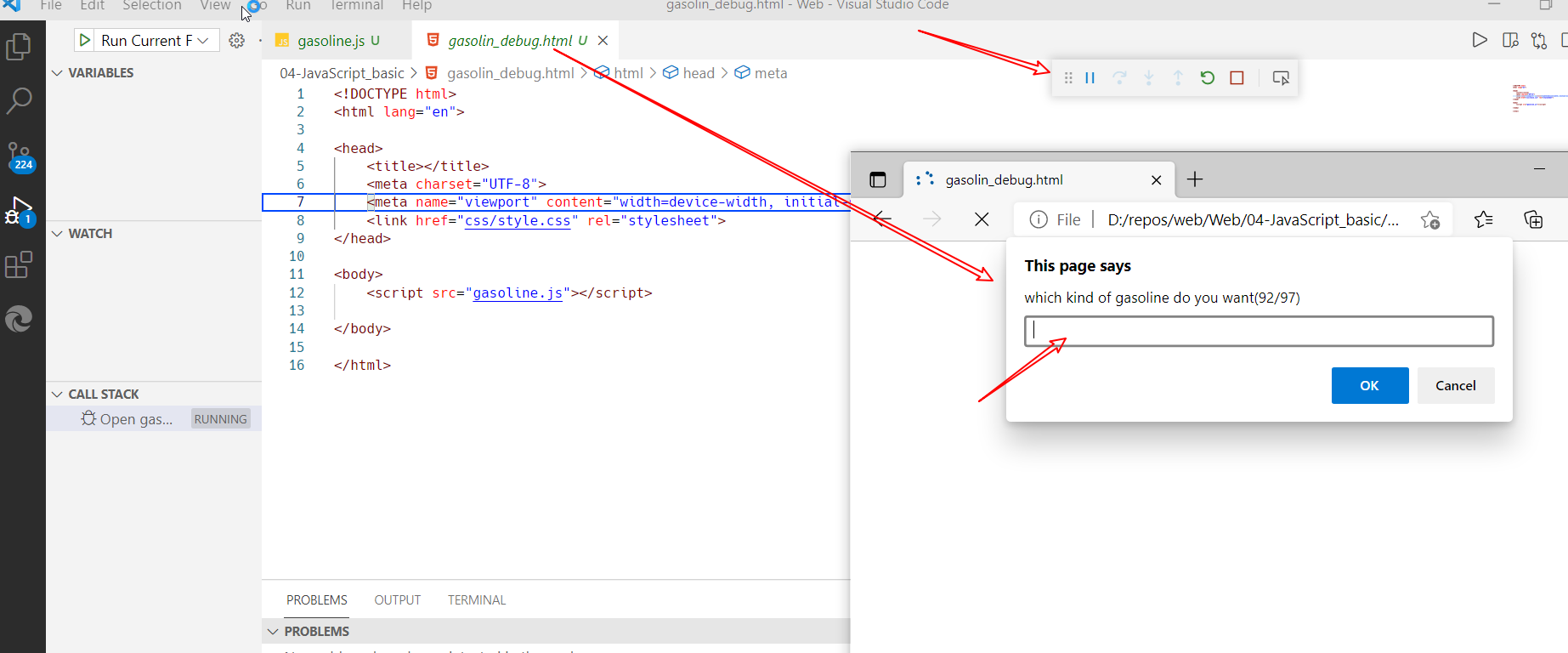Open the Search view in activity bar
This screenshot has width=1568, height=653.
click(19, 101)
